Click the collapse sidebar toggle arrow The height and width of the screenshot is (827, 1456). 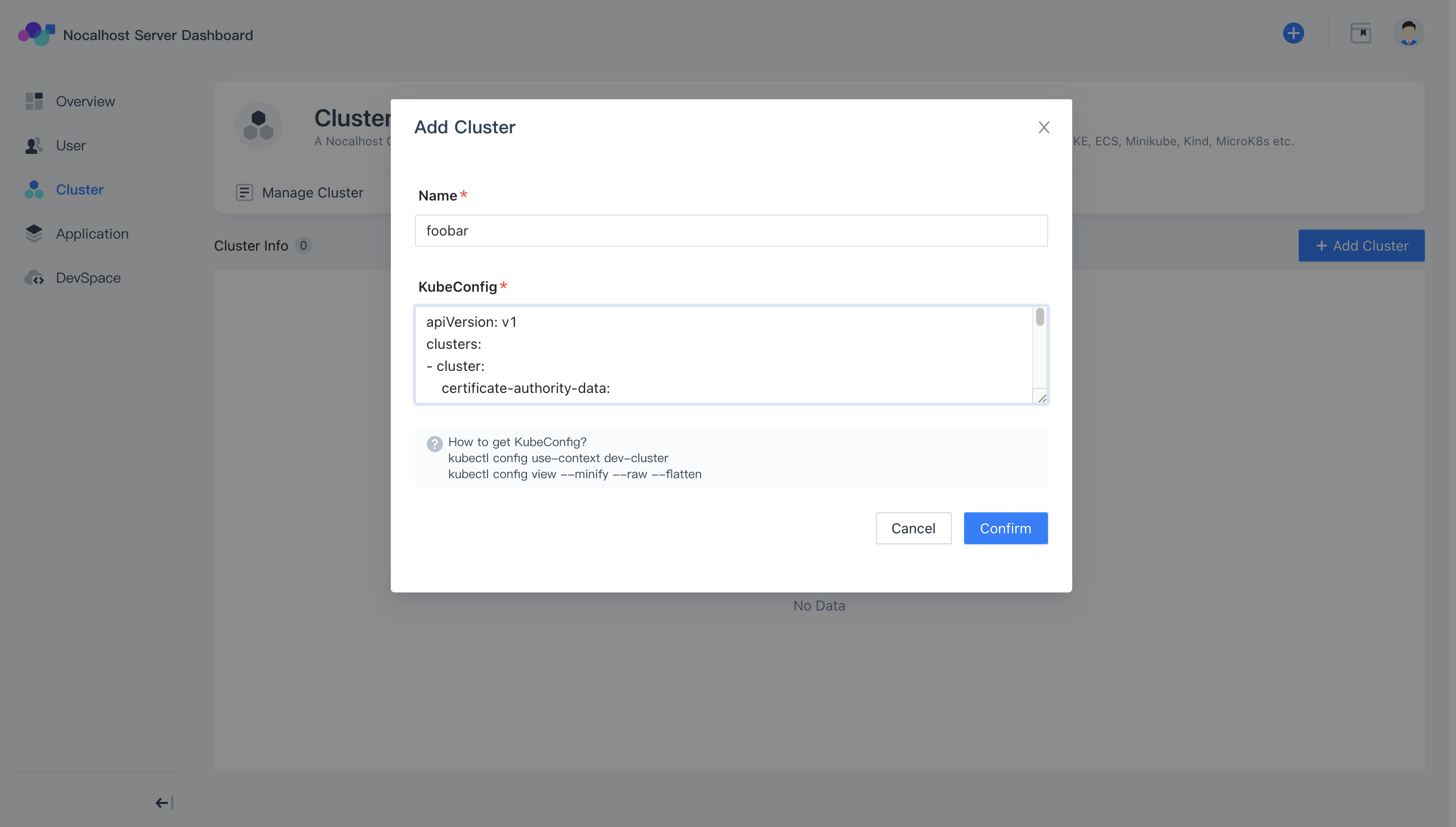[162, 802]
